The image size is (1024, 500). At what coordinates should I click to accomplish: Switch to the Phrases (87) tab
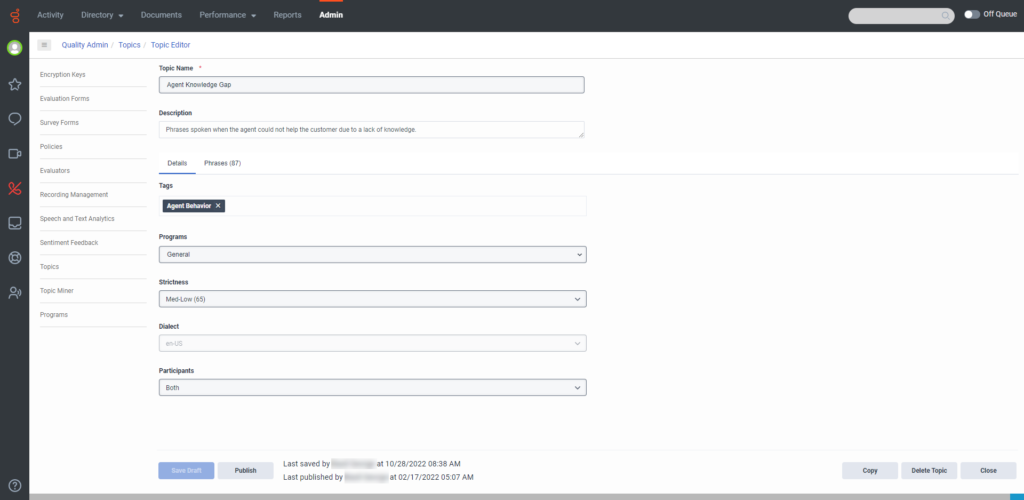click(x=223, y=163)
